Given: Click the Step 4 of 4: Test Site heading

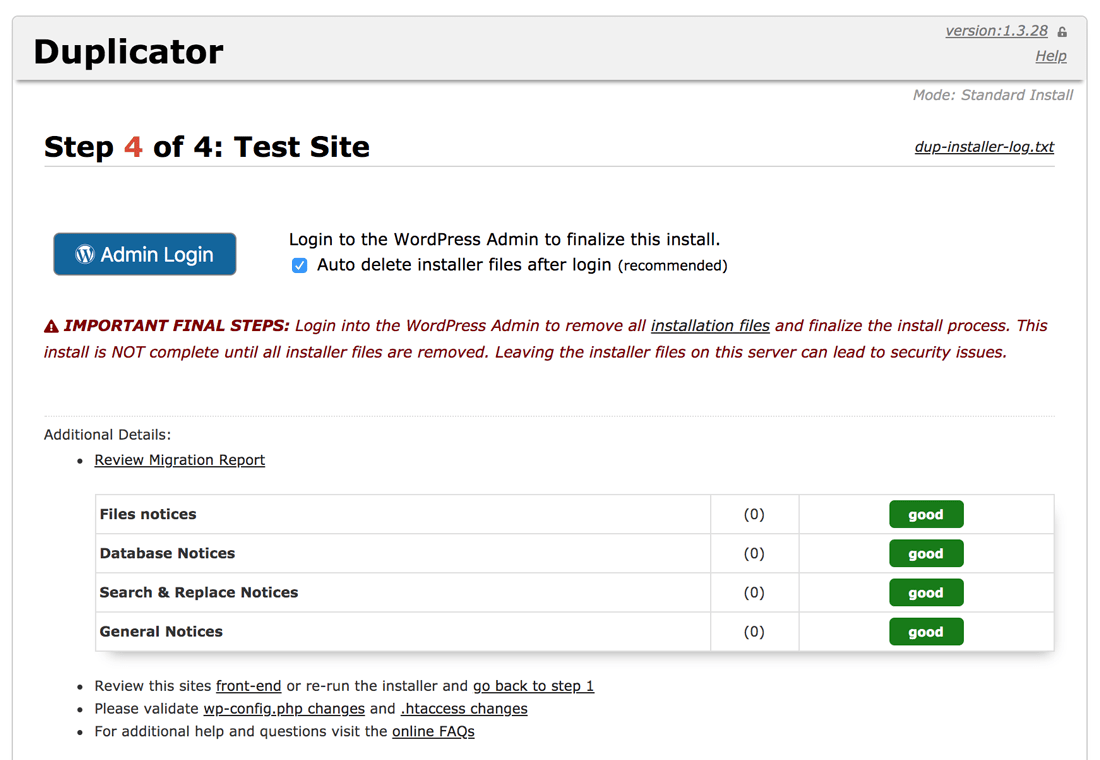Looking at the screenshot, I should pyautogui.click(x=207, y=147).
